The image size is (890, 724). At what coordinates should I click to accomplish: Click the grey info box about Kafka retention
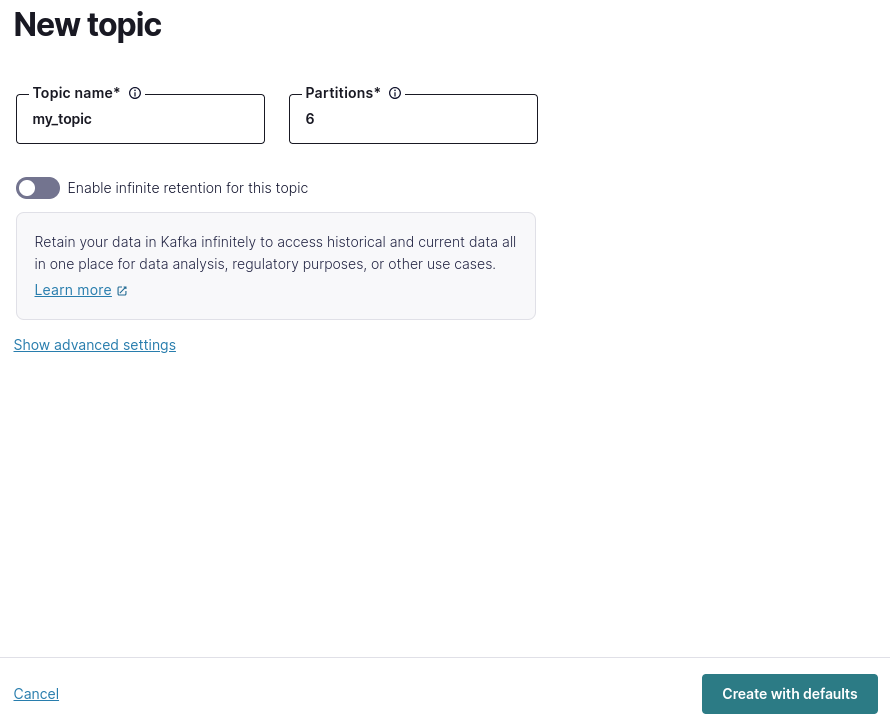click(400, 295)
